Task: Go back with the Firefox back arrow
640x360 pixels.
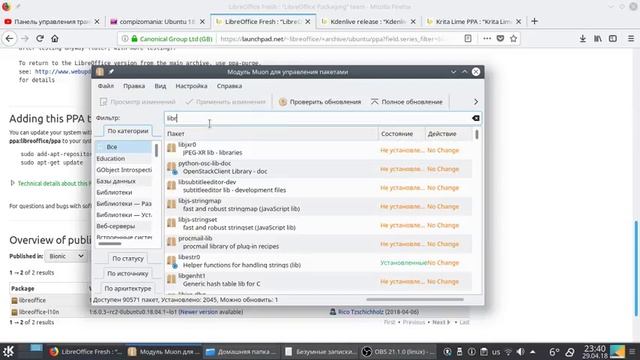Action: (9, 38)
